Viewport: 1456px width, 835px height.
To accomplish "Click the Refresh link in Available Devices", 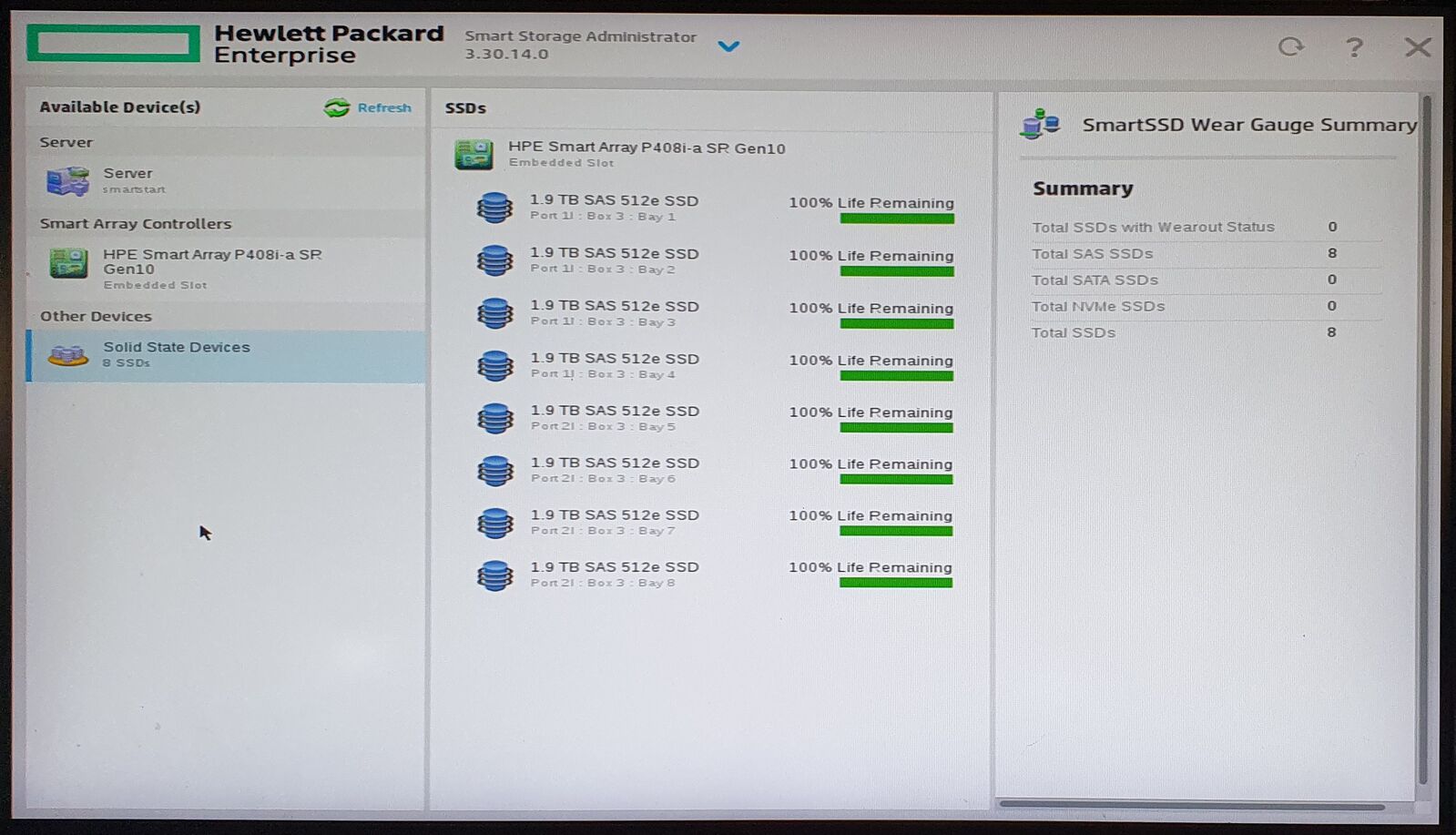I will pos(384,107).
